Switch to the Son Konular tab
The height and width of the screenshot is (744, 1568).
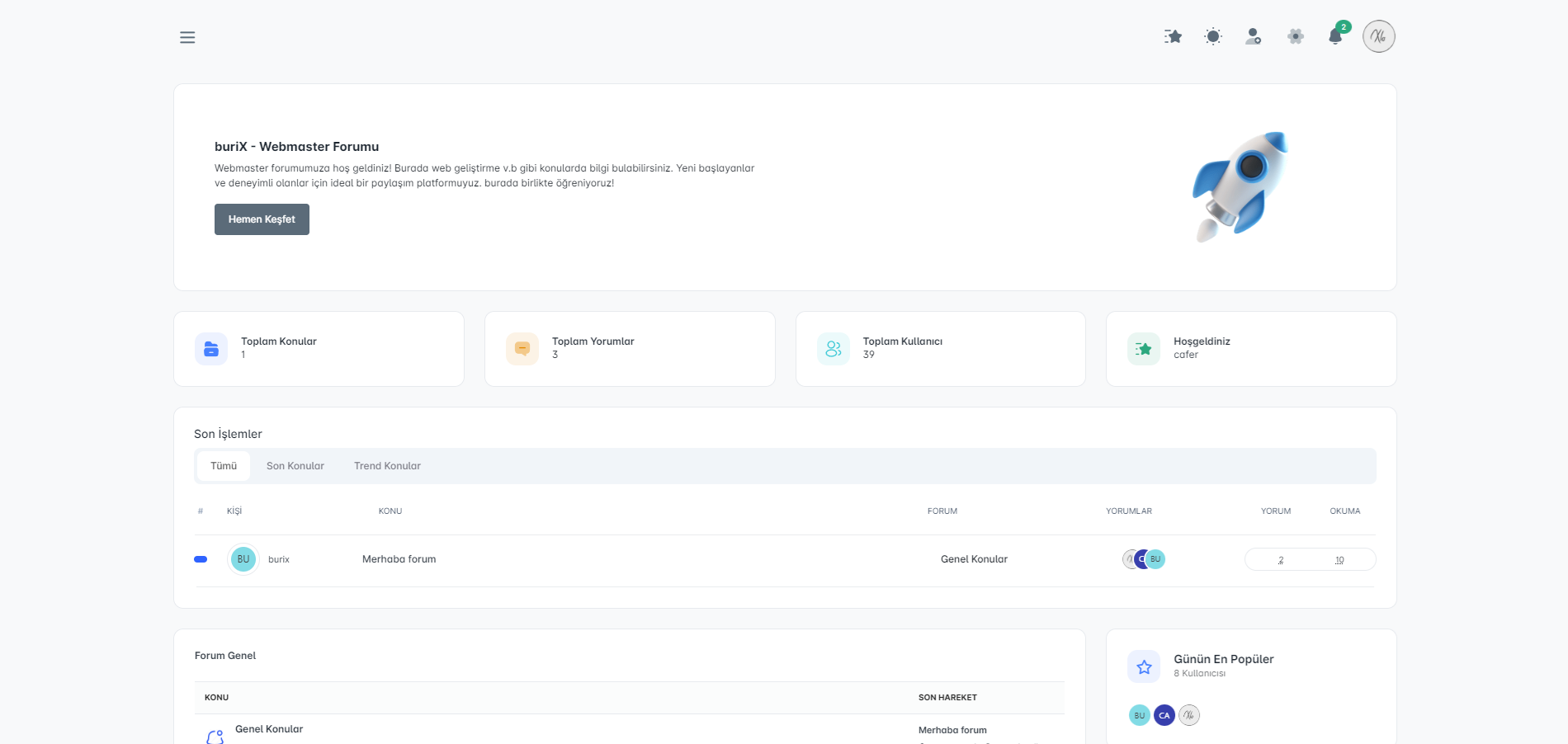(x=295, y=466)
